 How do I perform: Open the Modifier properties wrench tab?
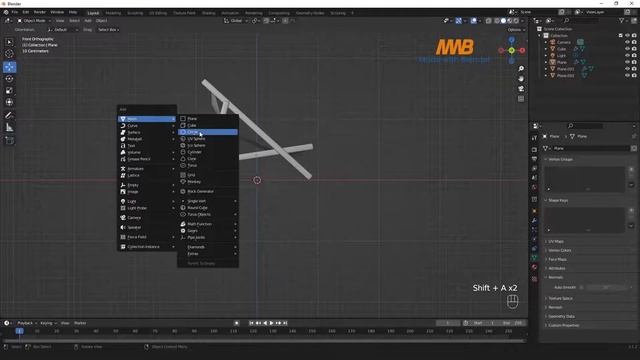pos(534,220)
